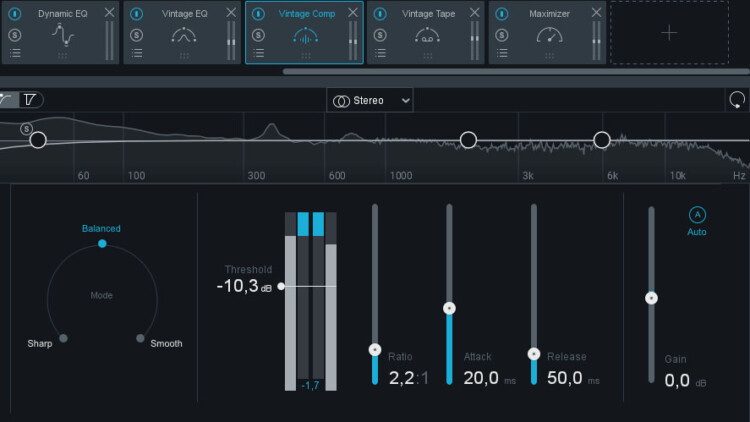Screen dimensions: 750x422
Task: Click the Gain slider handle
Action: point(651,298)
